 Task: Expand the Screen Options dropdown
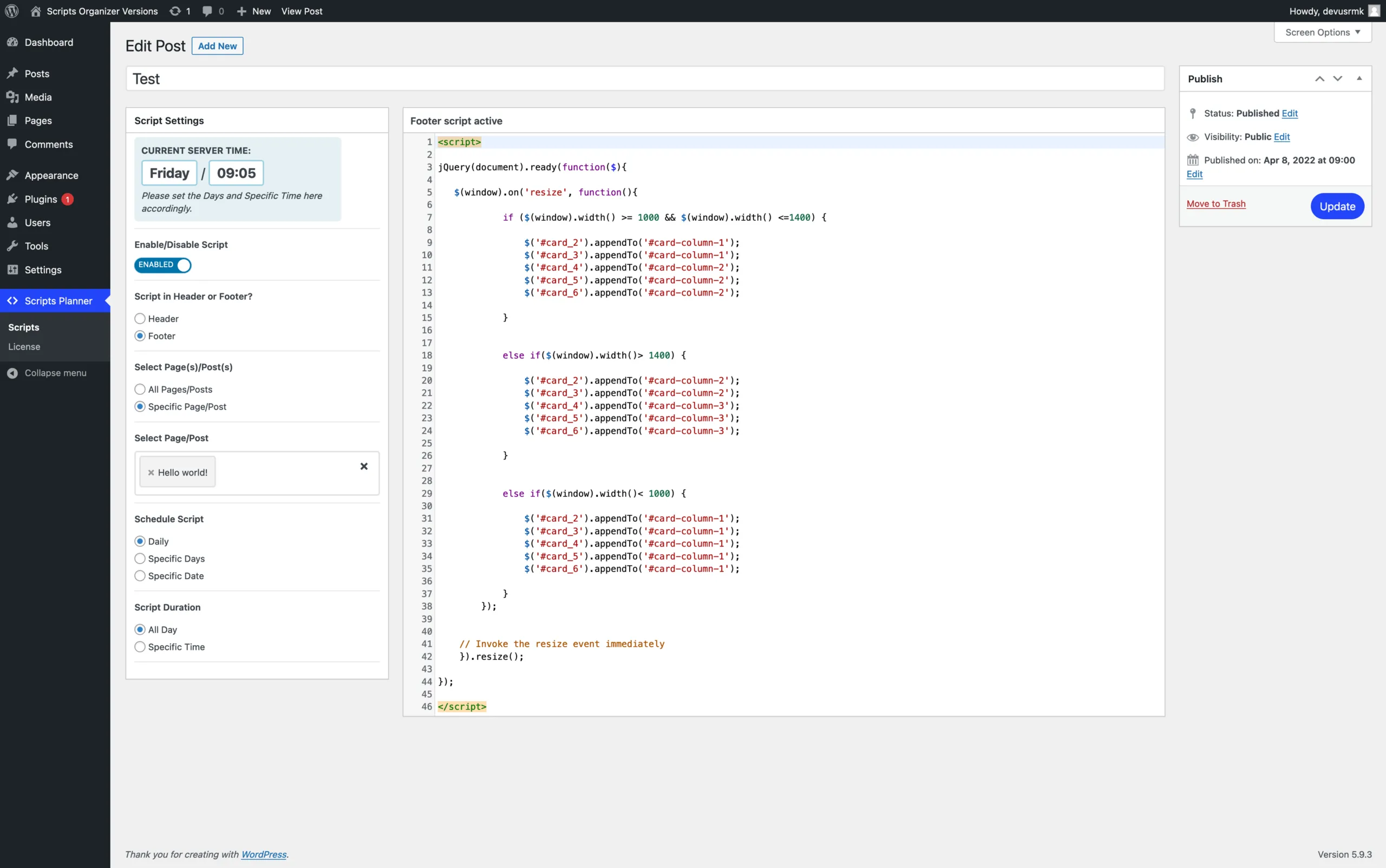point(1322,32)
